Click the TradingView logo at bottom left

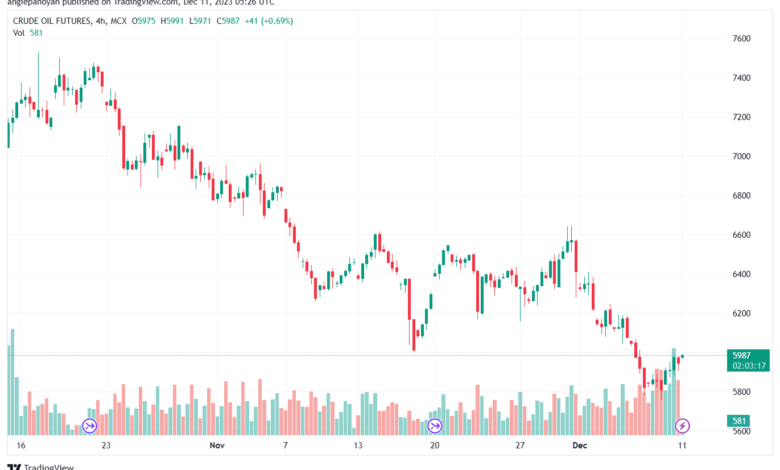[x=41, y=467]
